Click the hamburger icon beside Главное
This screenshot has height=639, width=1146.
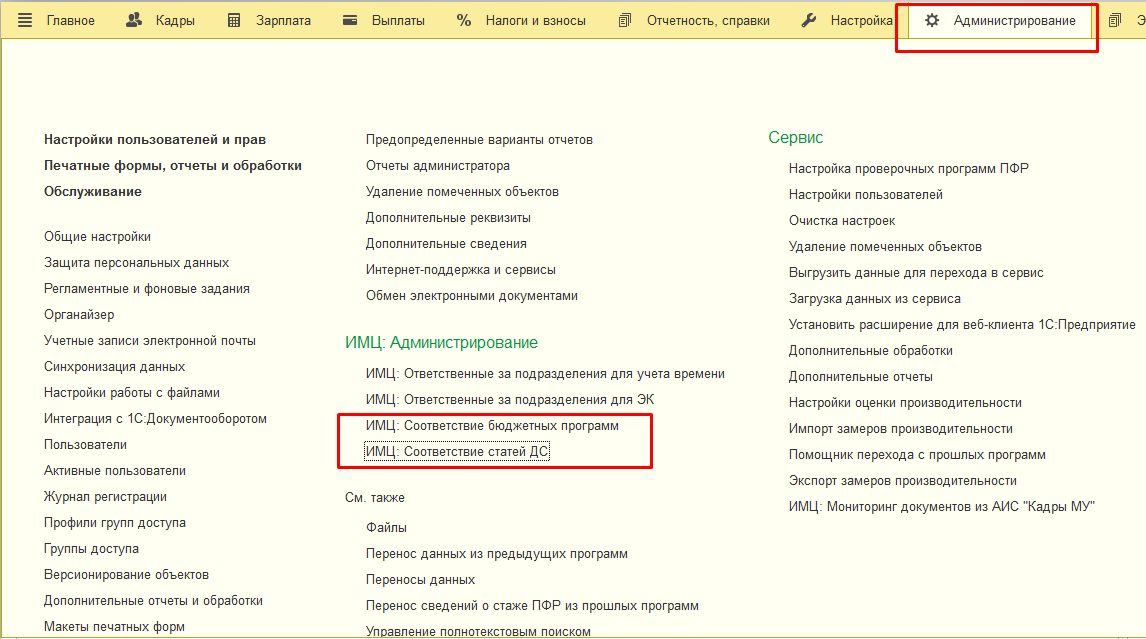pyautogui.click(x=24, y=20)
